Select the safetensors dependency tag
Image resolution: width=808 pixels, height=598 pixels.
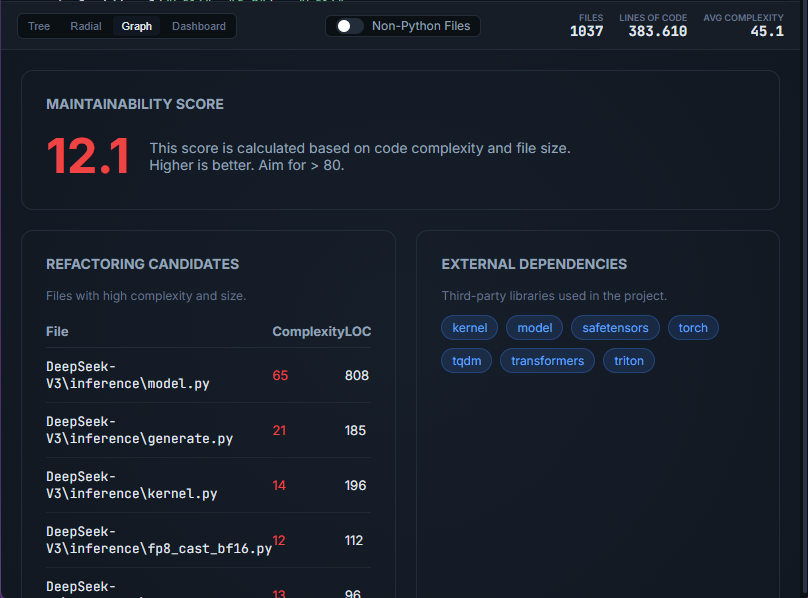click(x=615, y=328)
